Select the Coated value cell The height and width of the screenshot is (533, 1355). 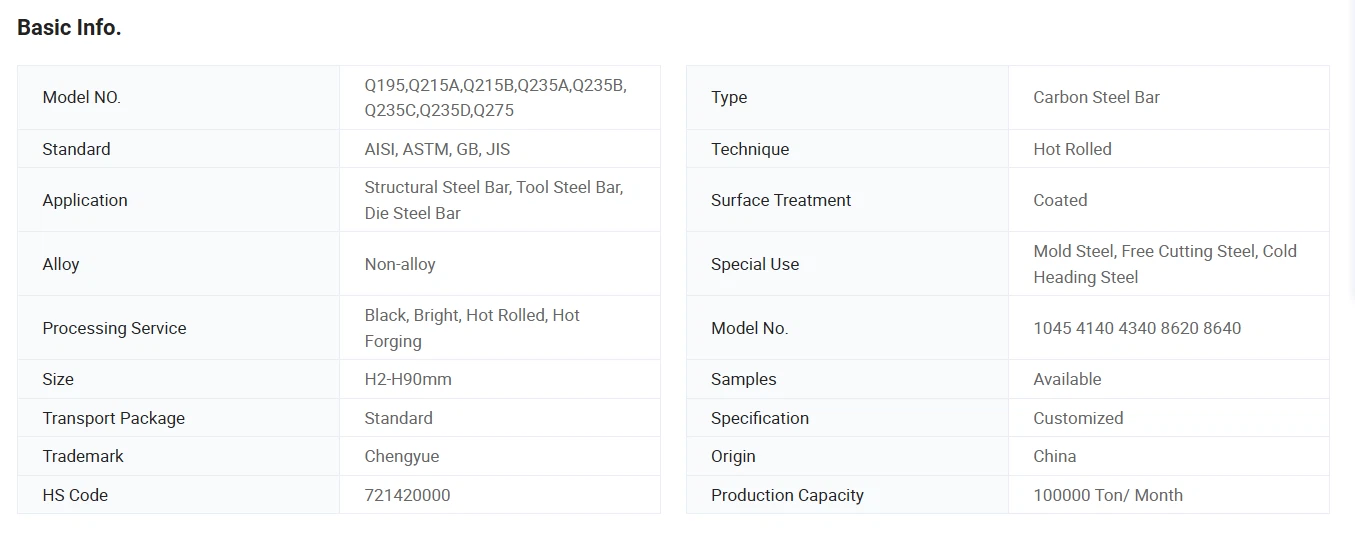1060,200
